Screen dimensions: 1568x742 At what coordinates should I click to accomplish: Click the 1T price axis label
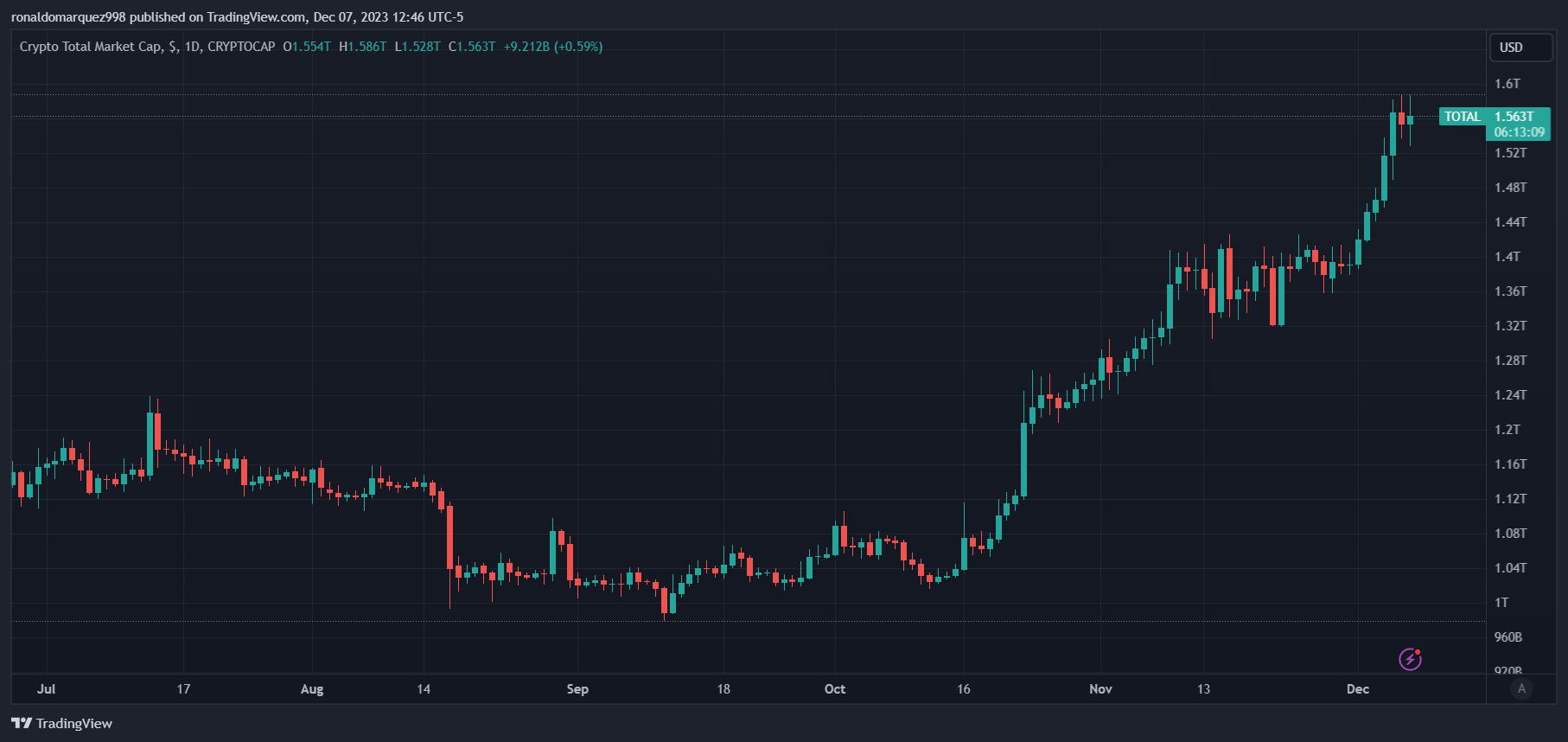tap(1501, 603)
